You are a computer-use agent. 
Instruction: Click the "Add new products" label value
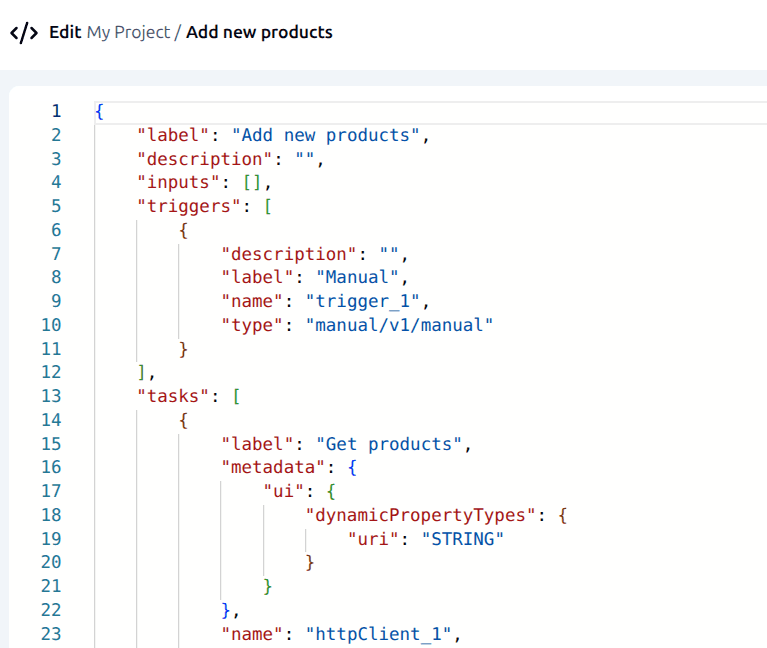tap(325, 135)
